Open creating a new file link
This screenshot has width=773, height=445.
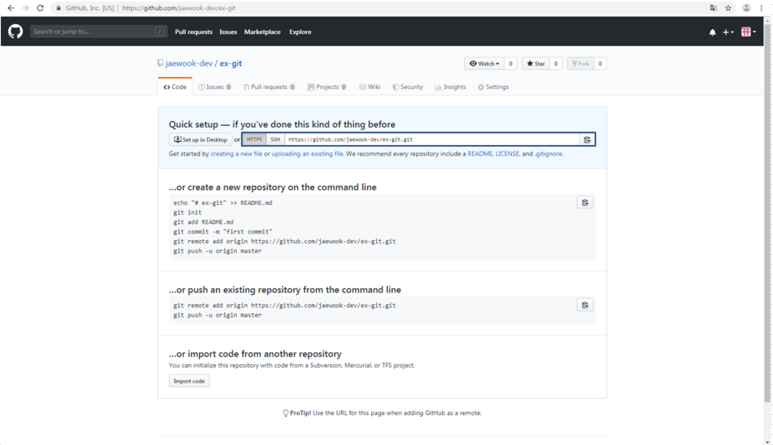(x=236, y=154)
